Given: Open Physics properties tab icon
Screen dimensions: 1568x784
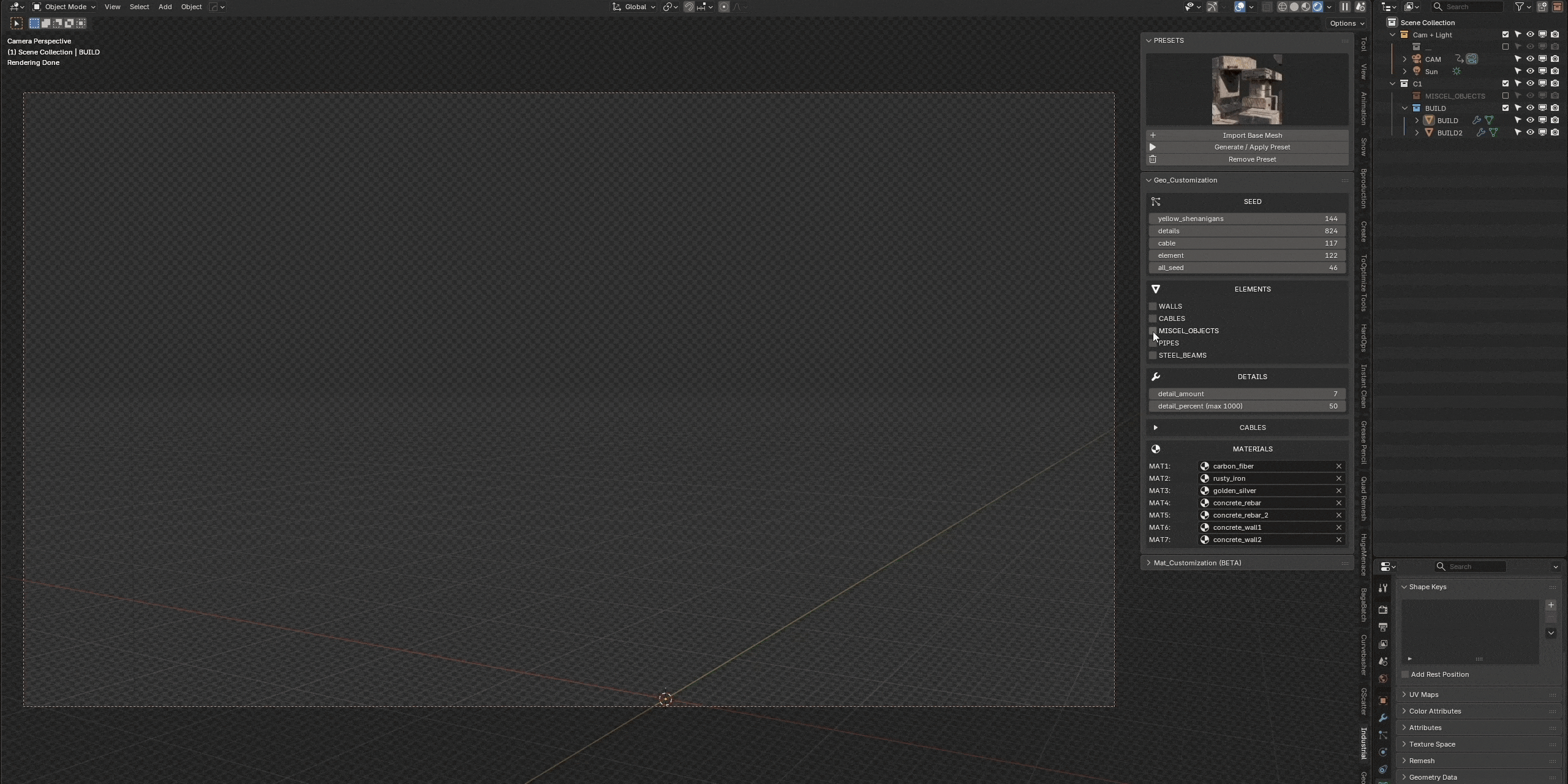Looking at the screenshot, I should 1383,752.
